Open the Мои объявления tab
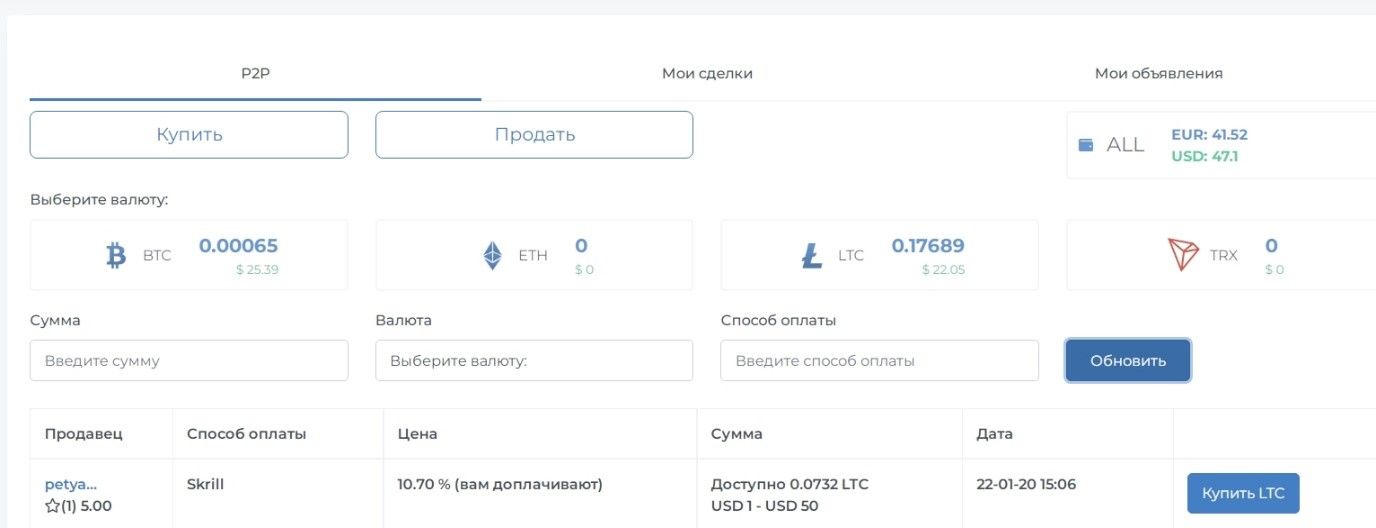 1158,73
